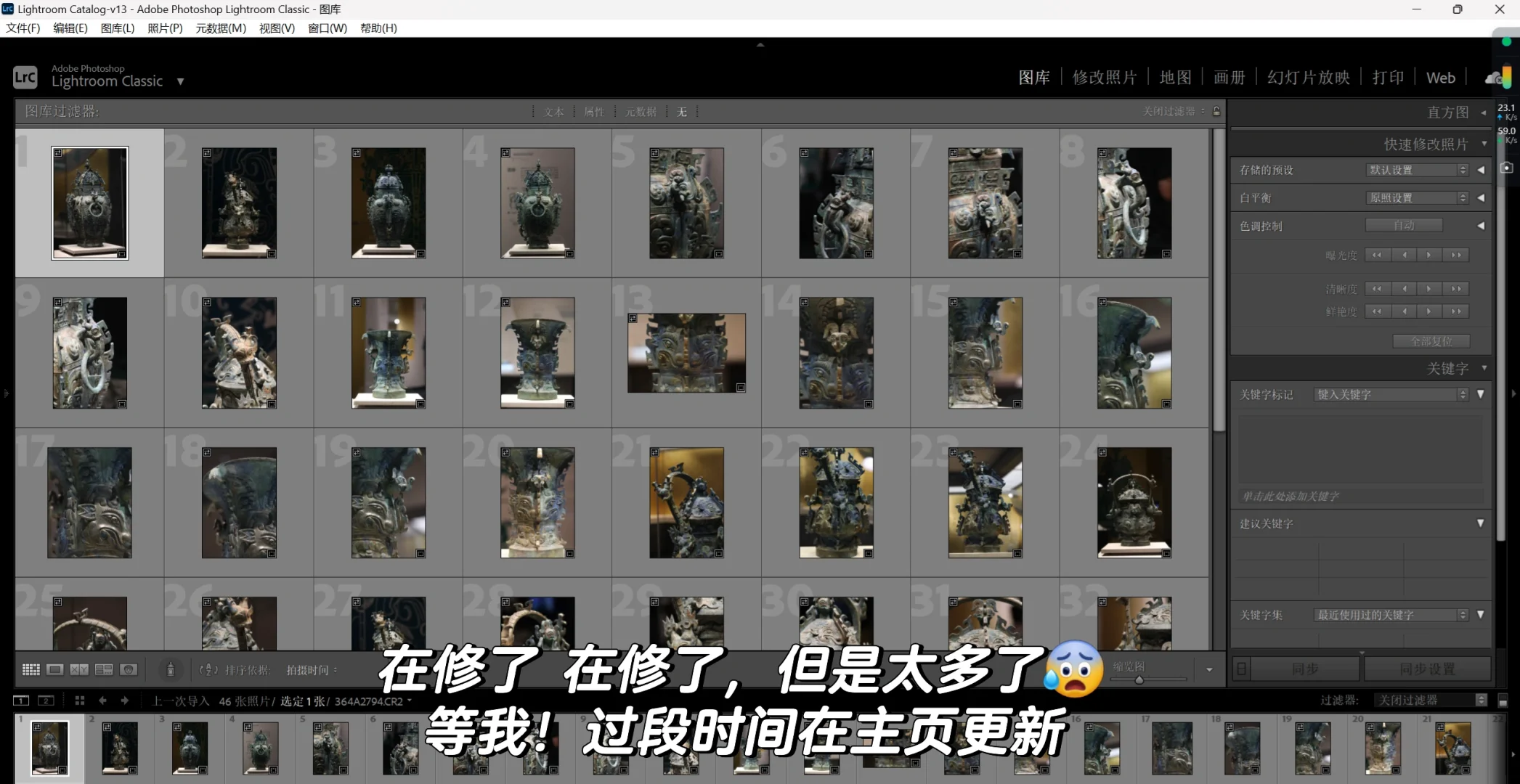Open the 元数据(M) menu
Image resolution: width=1520 pixels, height=784 pixels.
[221, 28]
